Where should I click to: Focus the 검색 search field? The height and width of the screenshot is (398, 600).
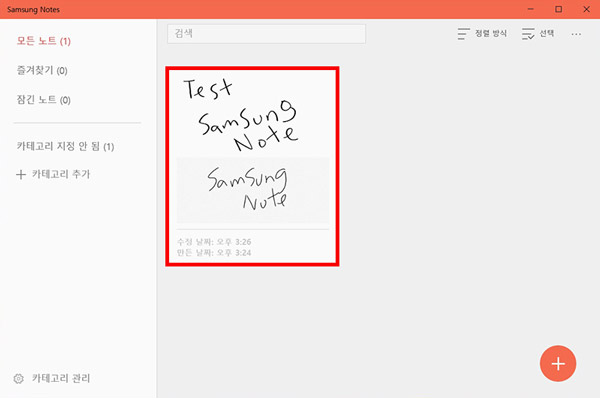266,34
